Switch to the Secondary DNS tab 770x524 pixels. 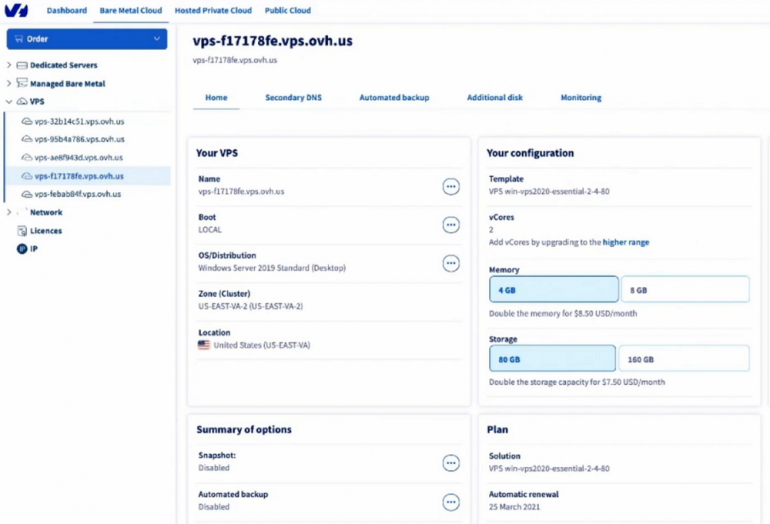290,98
